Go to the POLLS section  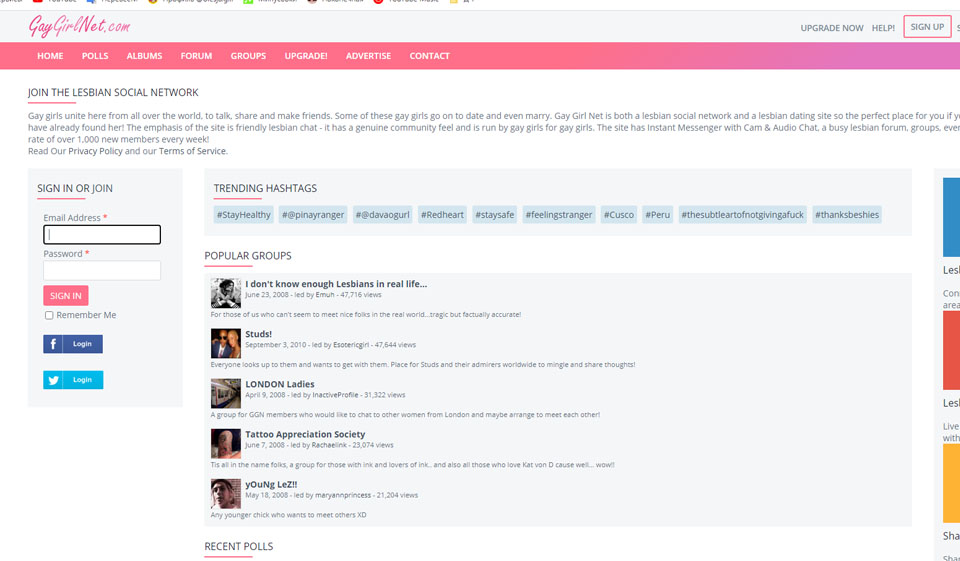pyautogui.click(x=95, y=56)
